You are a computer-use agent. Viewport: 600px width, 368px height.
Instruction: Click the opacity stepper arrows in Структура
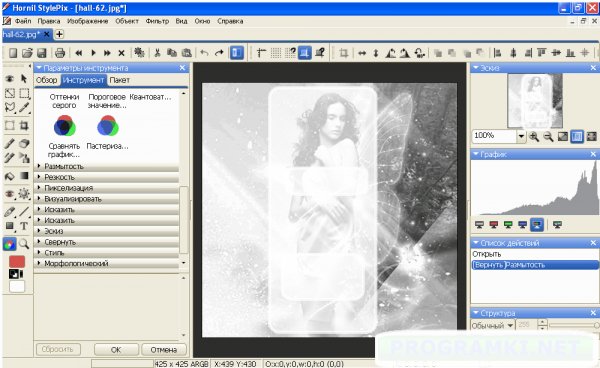pyautogui.click(x=543, y=325)
